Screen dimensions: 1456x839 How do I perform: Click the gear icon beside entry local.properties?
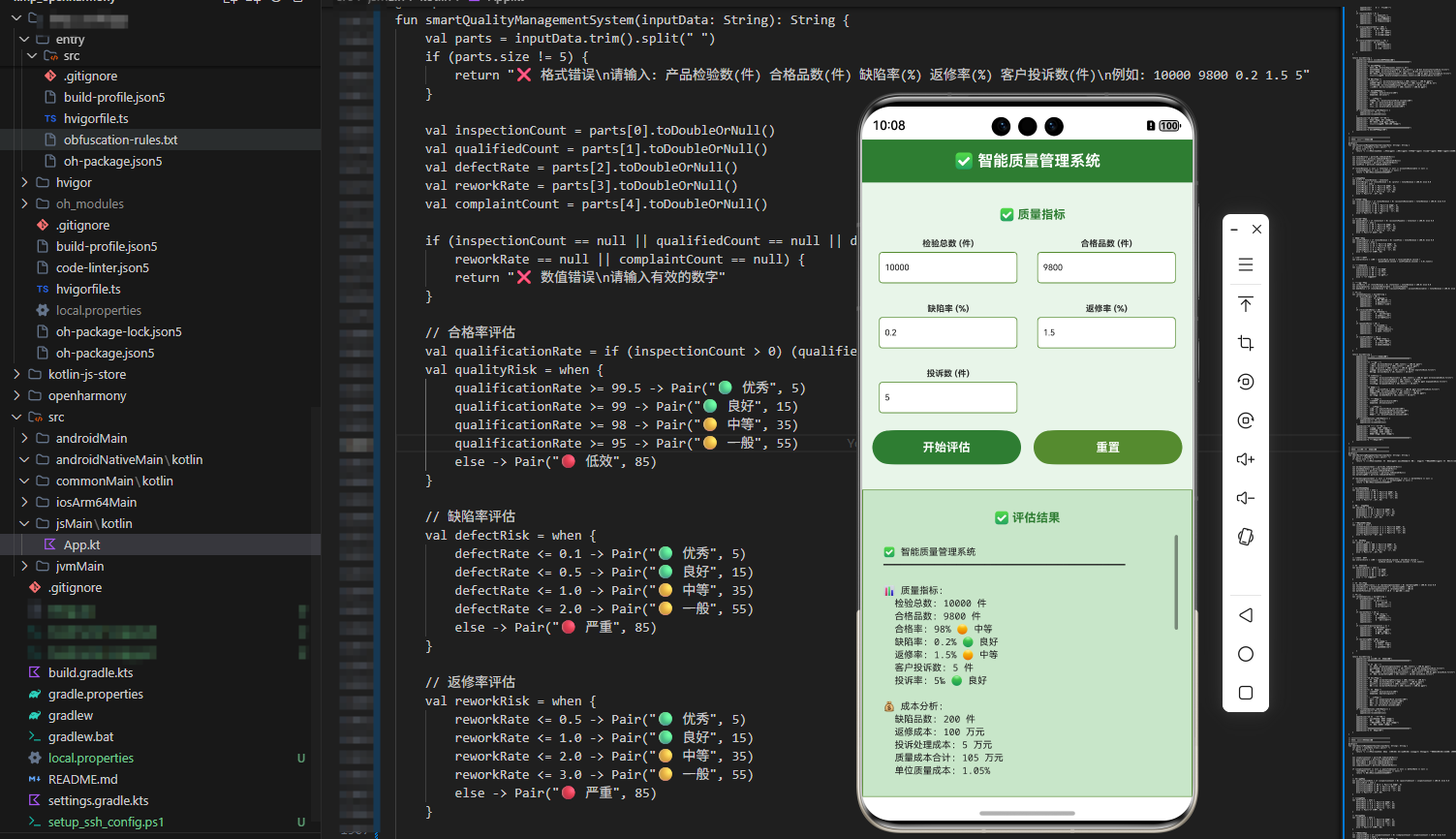43,310
